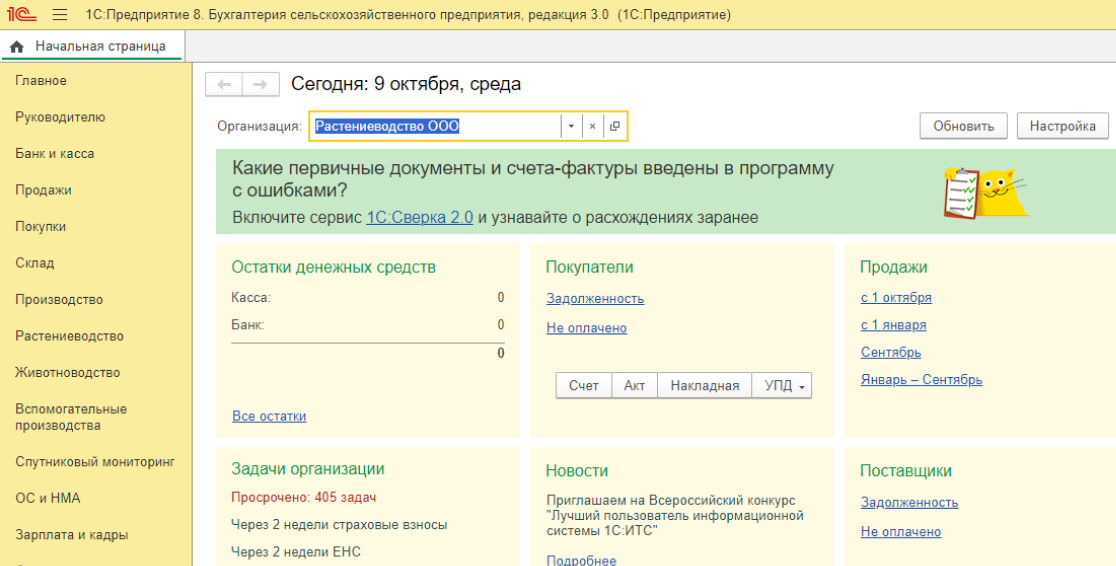Click the Задачи организации heading
This screenshot has width=1116, height=566.
coord(307,469)
